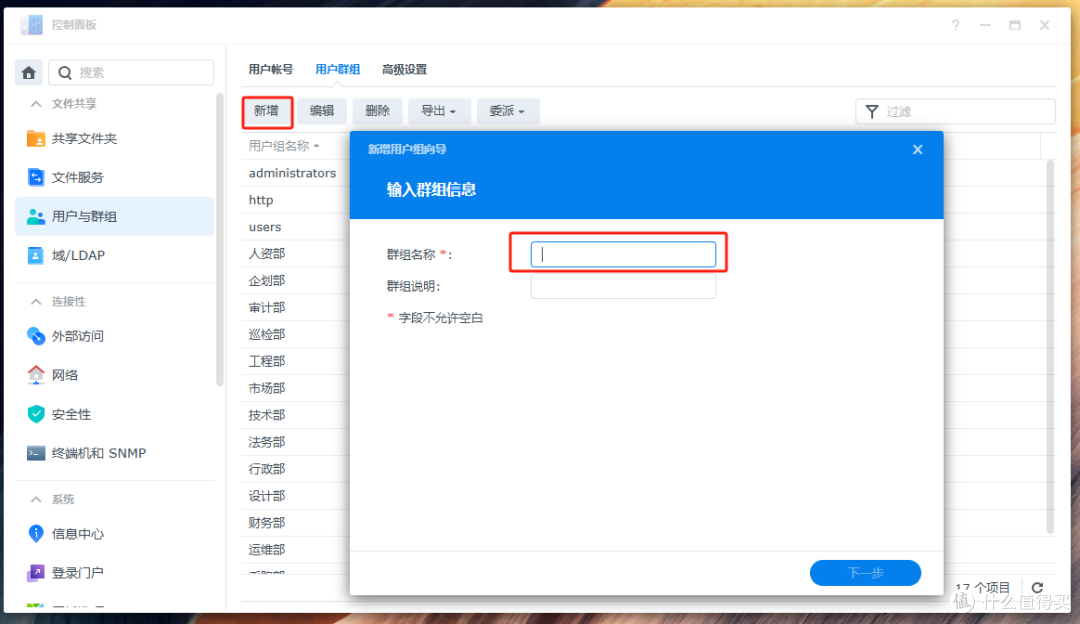Select the 法务部 group row
Viewport: 1080px width, 624px height.
(x=297, y=441)
